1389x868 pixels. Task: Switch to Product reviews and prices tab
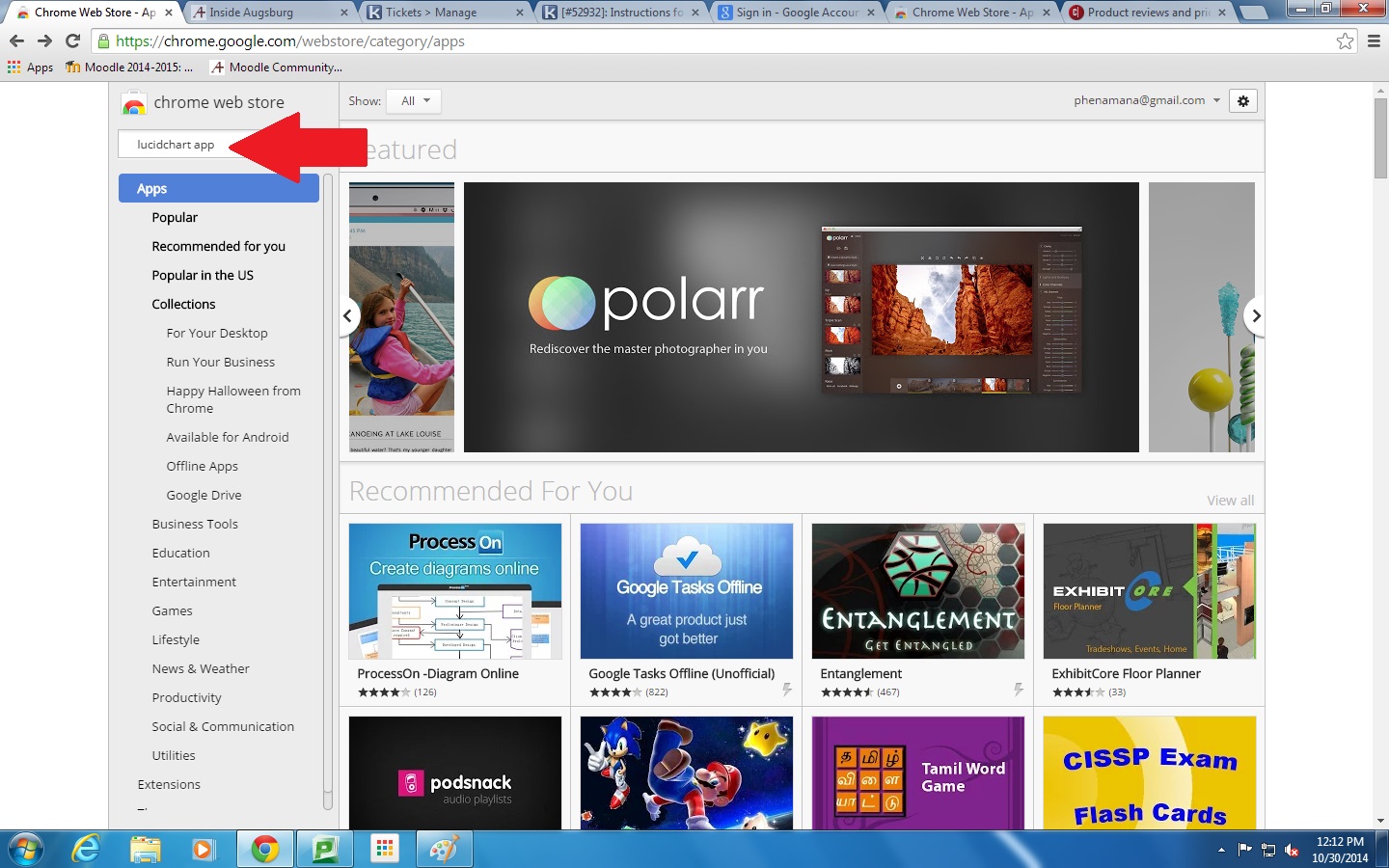(1146, 13)
